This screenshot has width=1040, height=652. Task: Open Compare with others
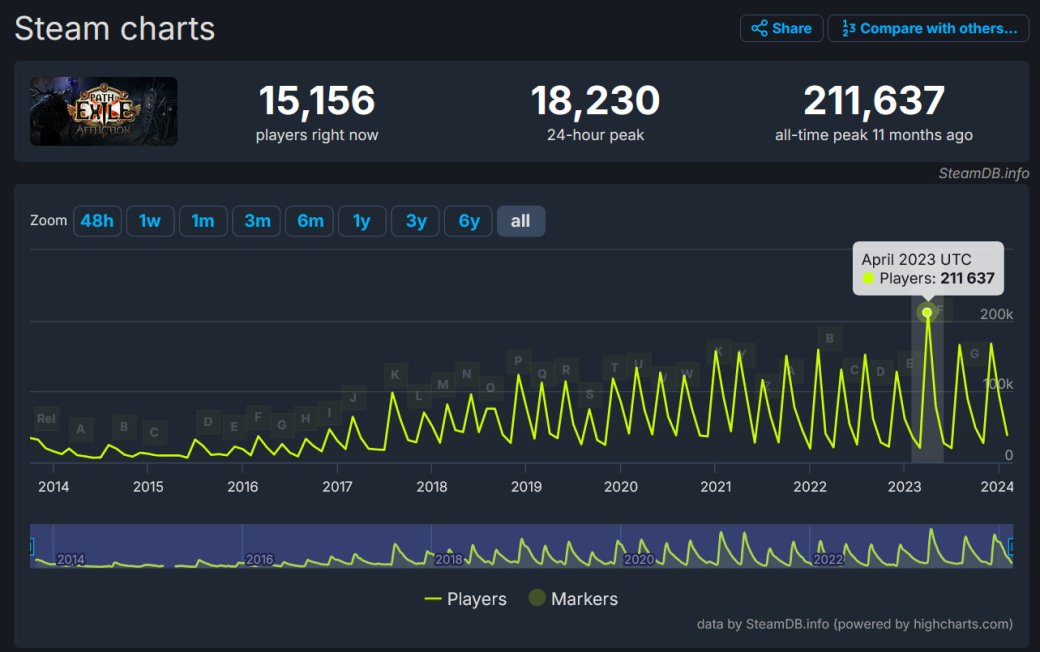point(929,29)
